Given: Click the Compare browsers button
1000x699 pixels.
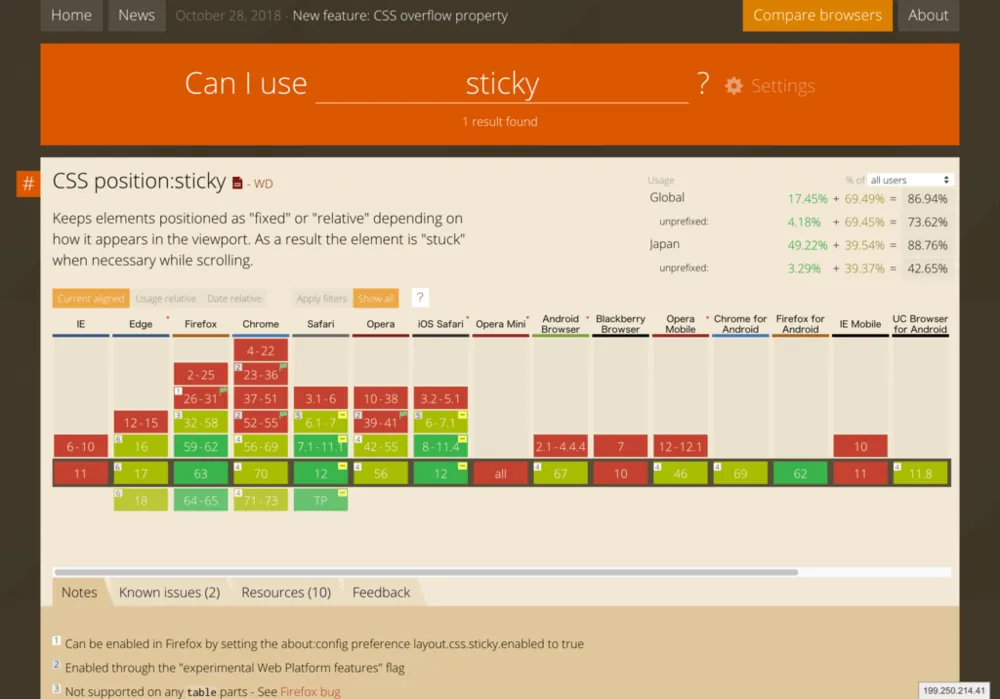Looking at the screenshot, I should click(817, 15).
